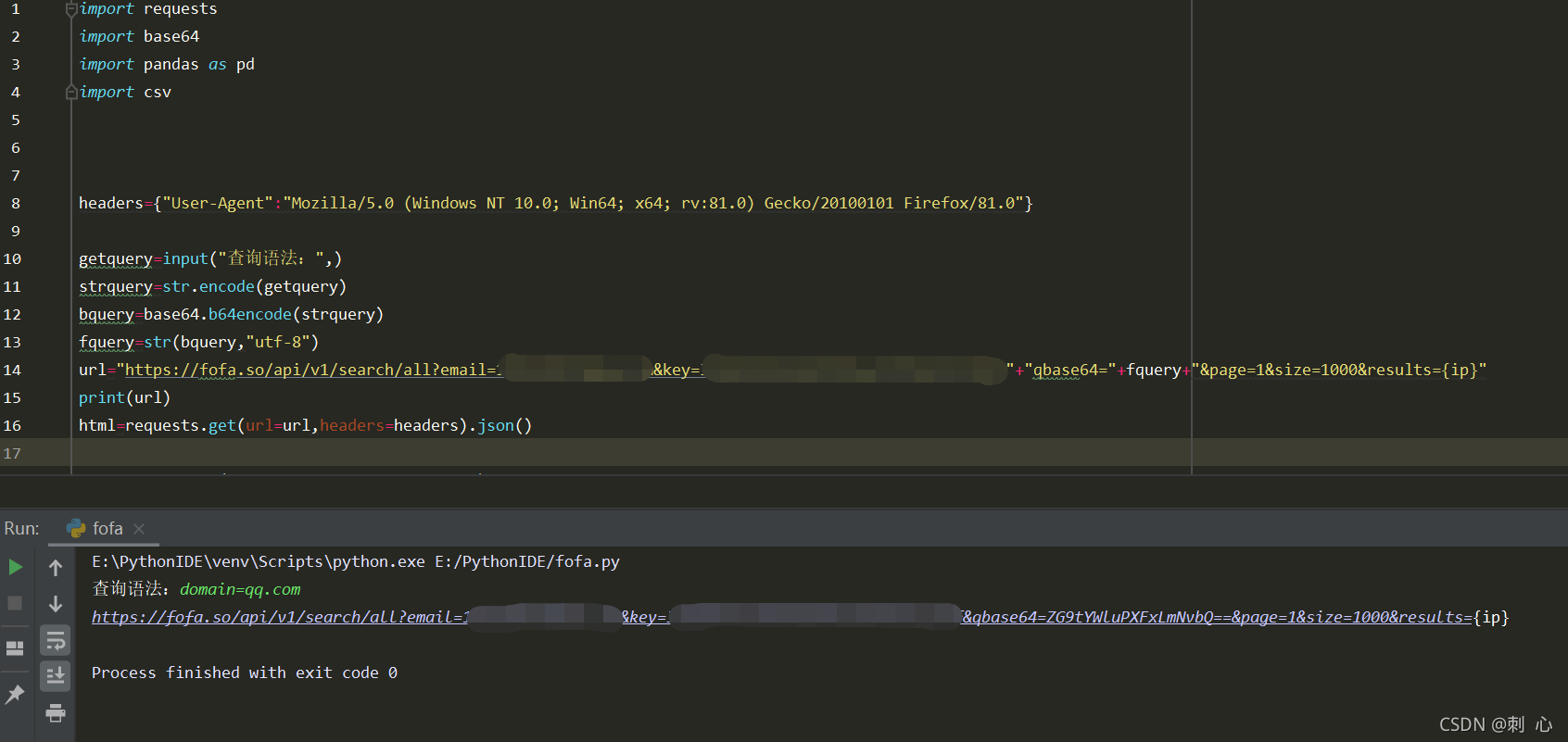Pin the Run tab
The image size is (1568, 742).
point(15,694)
